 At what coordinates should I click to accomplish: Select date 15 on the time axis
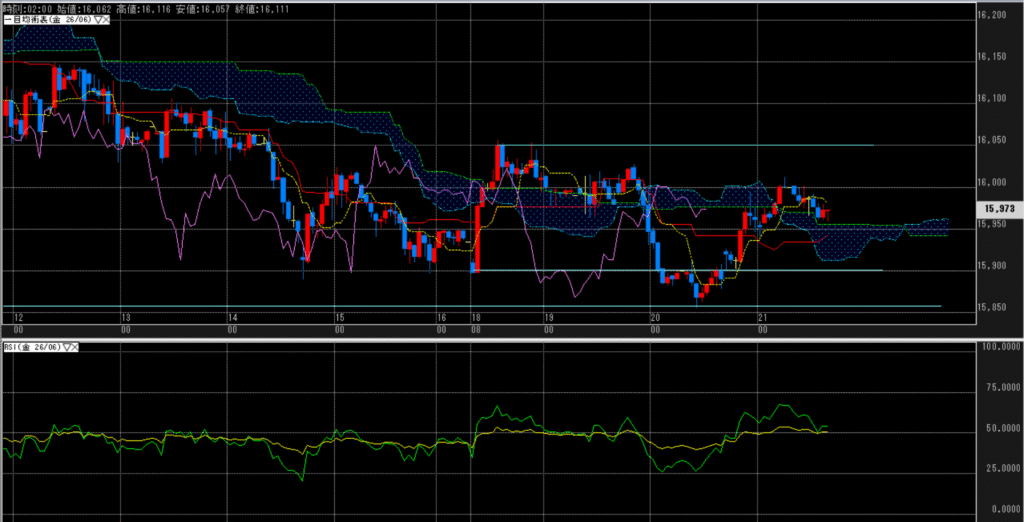pyautogui.click(x=339, y=316)
